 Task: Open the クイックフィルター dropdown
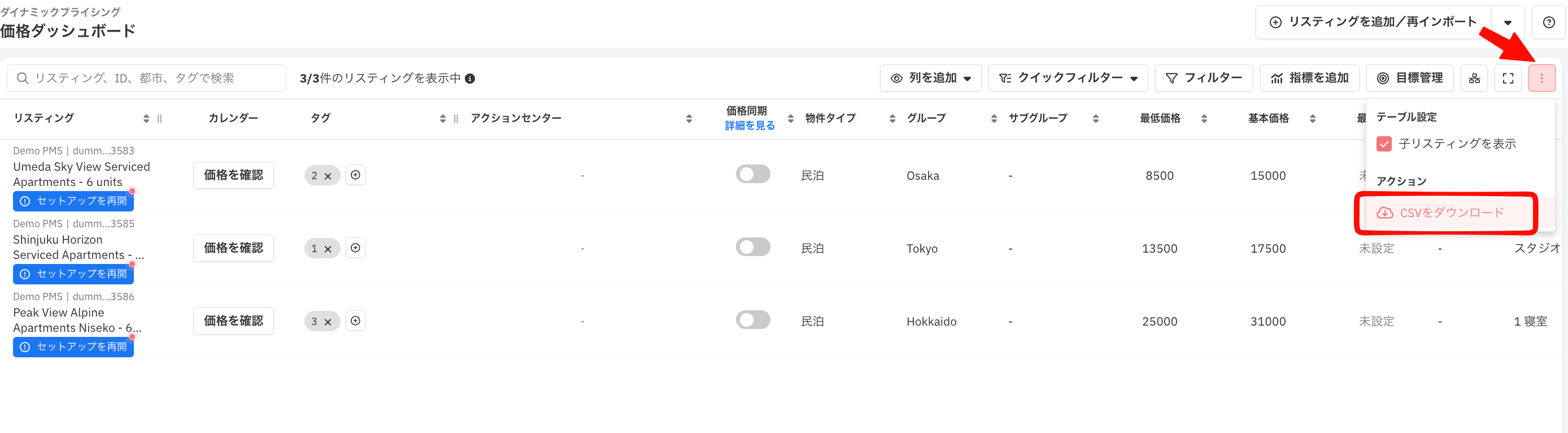tap(1068, 78)
